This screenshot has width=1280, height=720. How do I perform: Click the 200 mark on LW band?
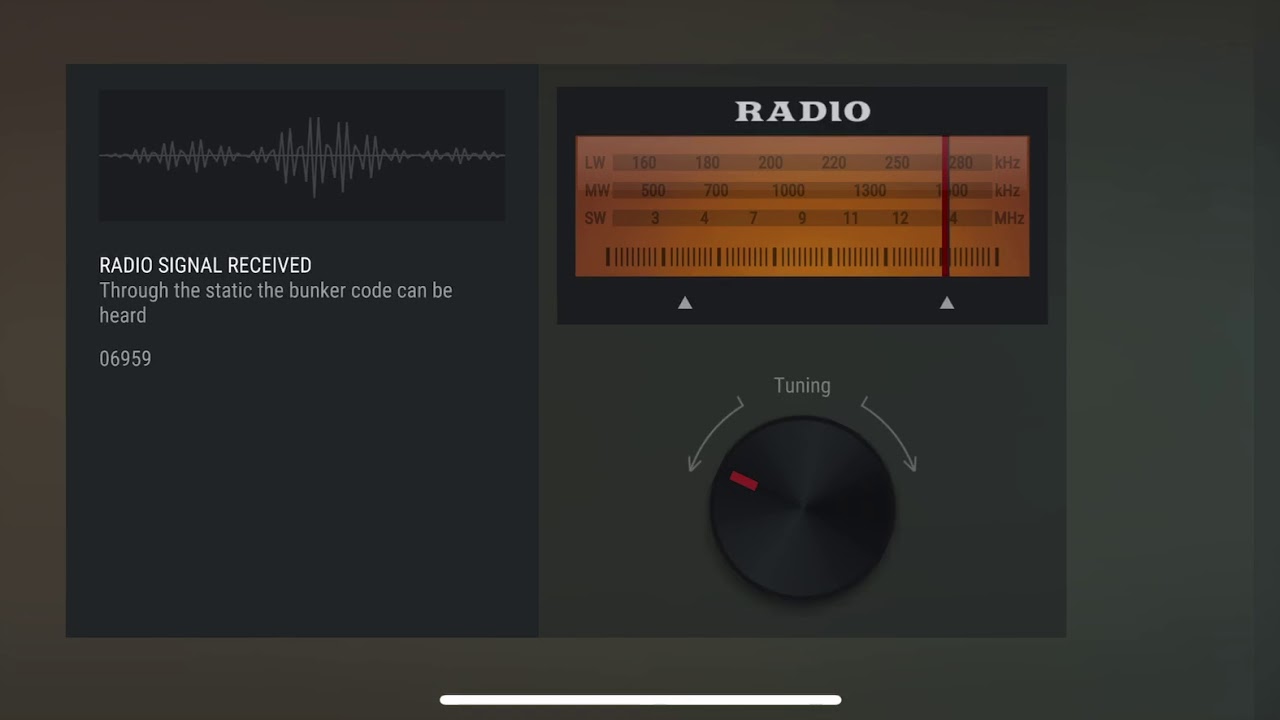point(770,163)
